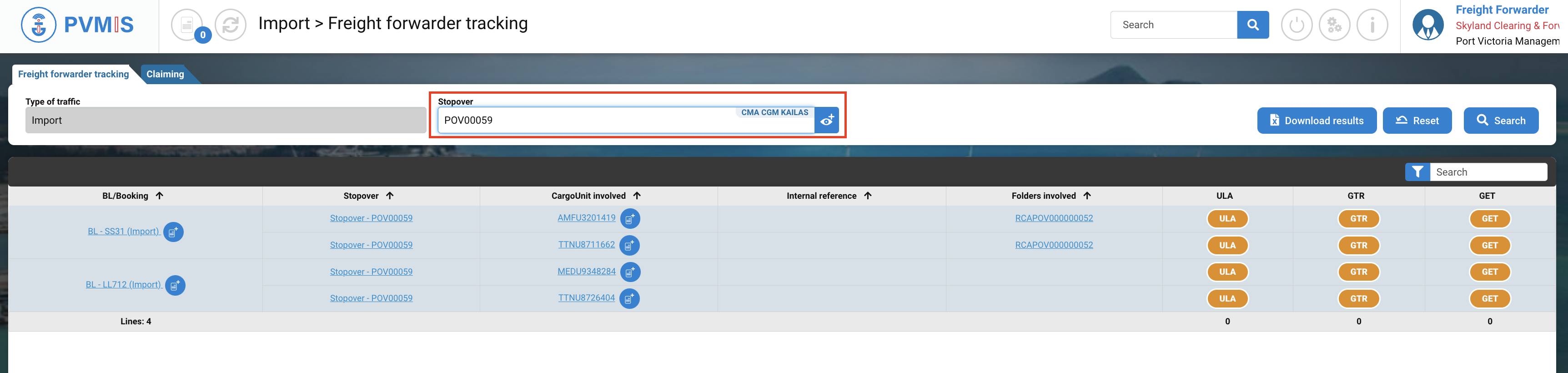Click the Reset button
1568x373 pixels.
[1417, 121]
